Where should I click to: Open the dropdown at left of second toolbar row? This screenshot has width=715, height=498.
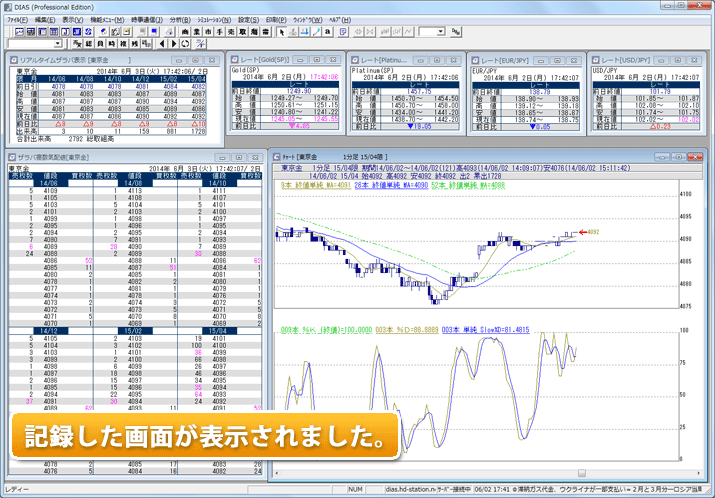59,44
